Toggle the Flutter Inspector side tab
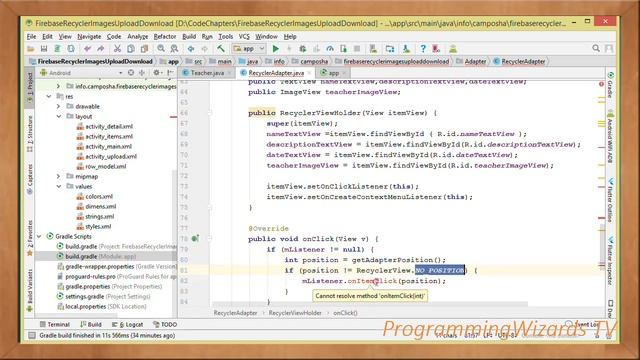Viewport: 640px width, 360px height. pos(610,261)
